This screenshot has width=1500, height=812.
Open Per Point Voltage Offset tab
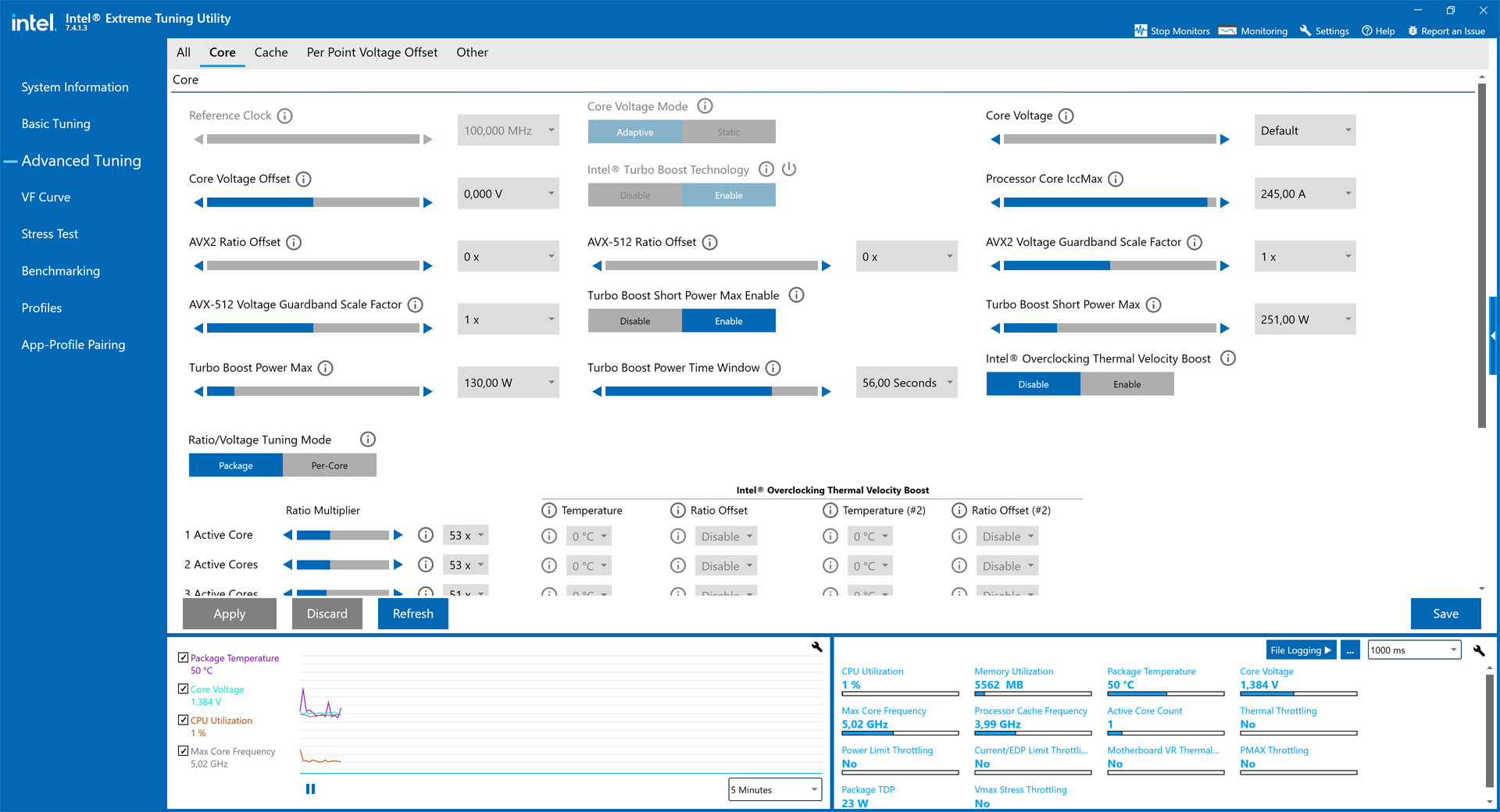click(x=372, y=52)
